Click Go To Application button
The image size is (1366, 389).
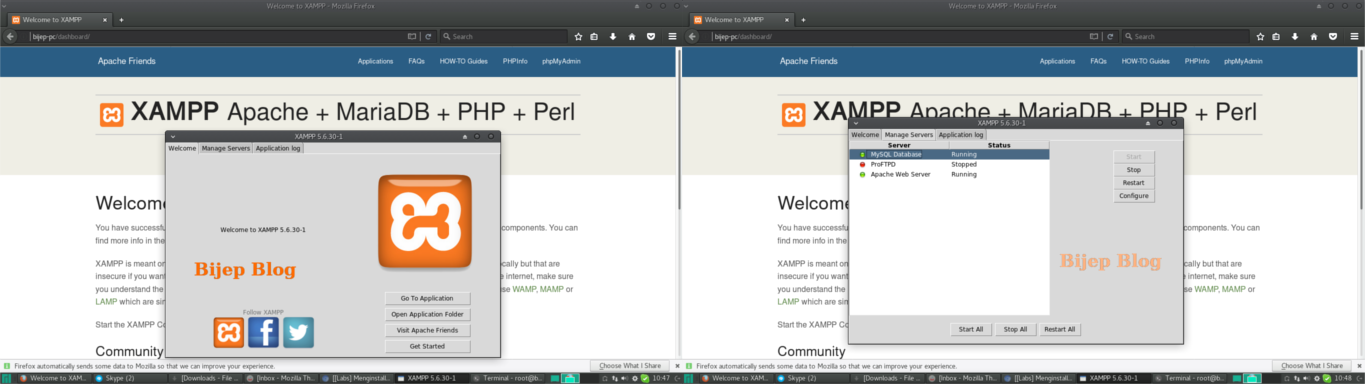point(427,298)
